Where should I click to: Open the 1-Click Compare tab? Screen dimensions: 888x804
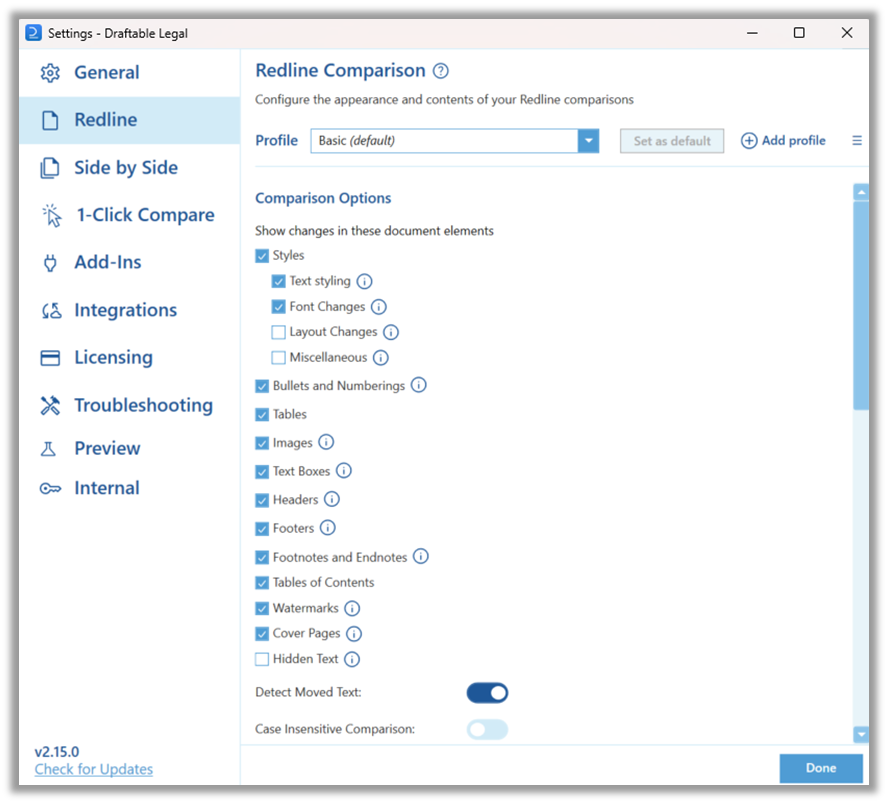(130, 215)
